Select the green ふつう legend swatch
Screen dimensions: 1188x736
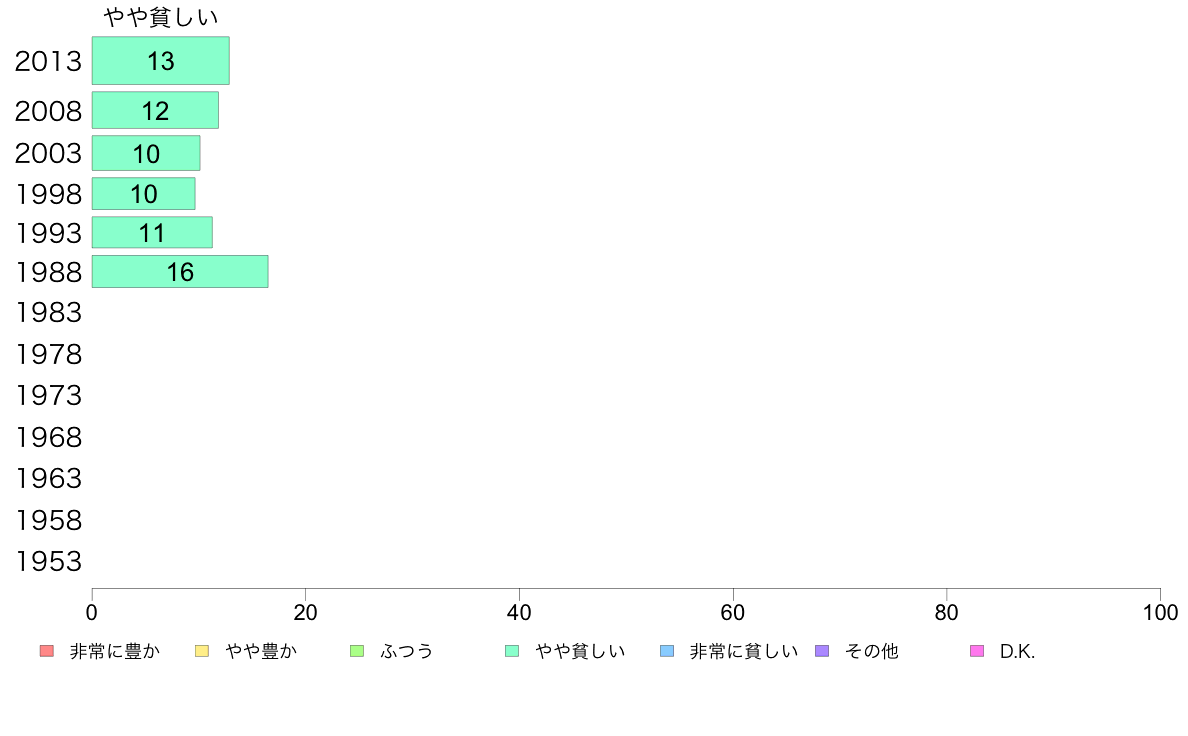tap(357, 651)
